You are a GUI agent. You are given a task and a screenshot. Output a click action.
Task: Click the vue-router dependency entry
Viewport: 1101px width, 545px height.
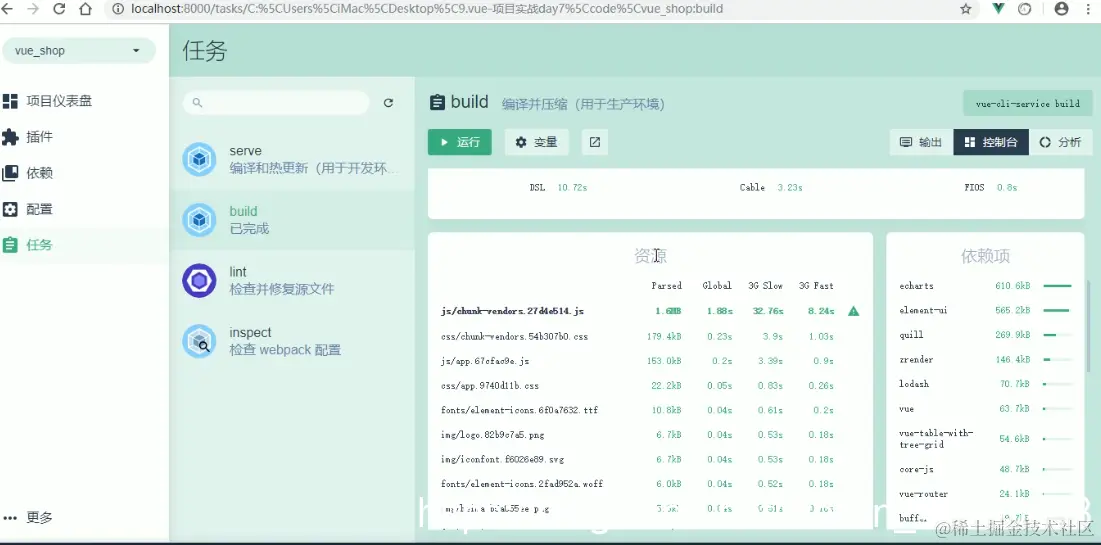pyautogui.click(x=985, y=494)
